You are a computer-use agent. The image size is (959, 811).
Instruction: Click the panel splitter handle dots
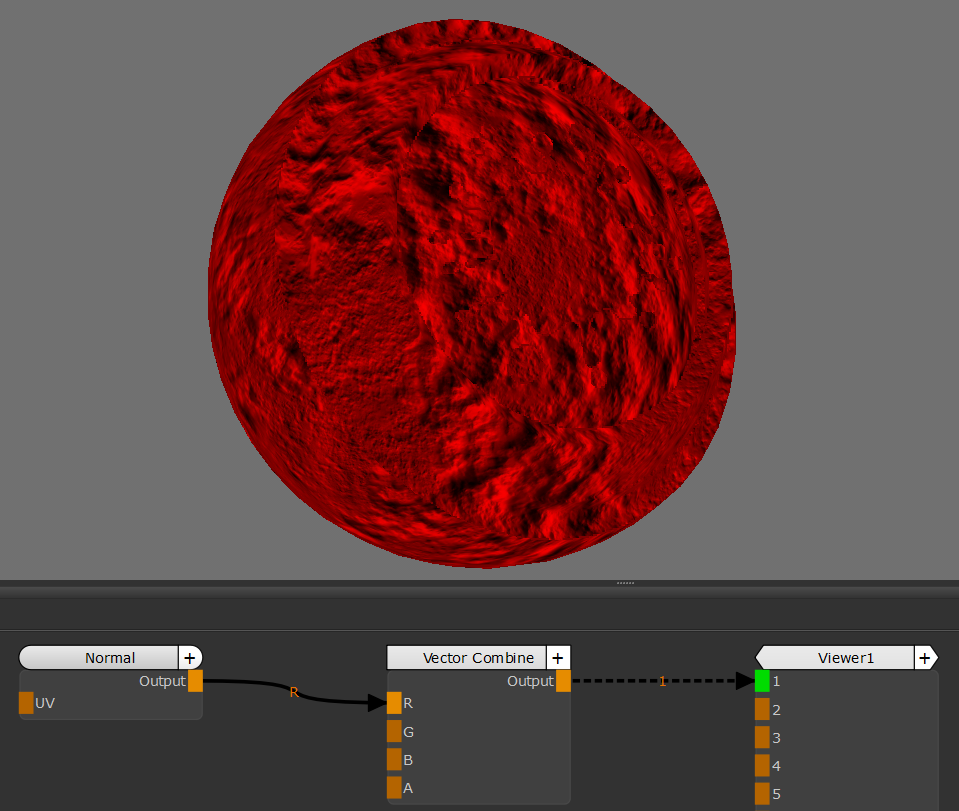(x=625, y=582)
